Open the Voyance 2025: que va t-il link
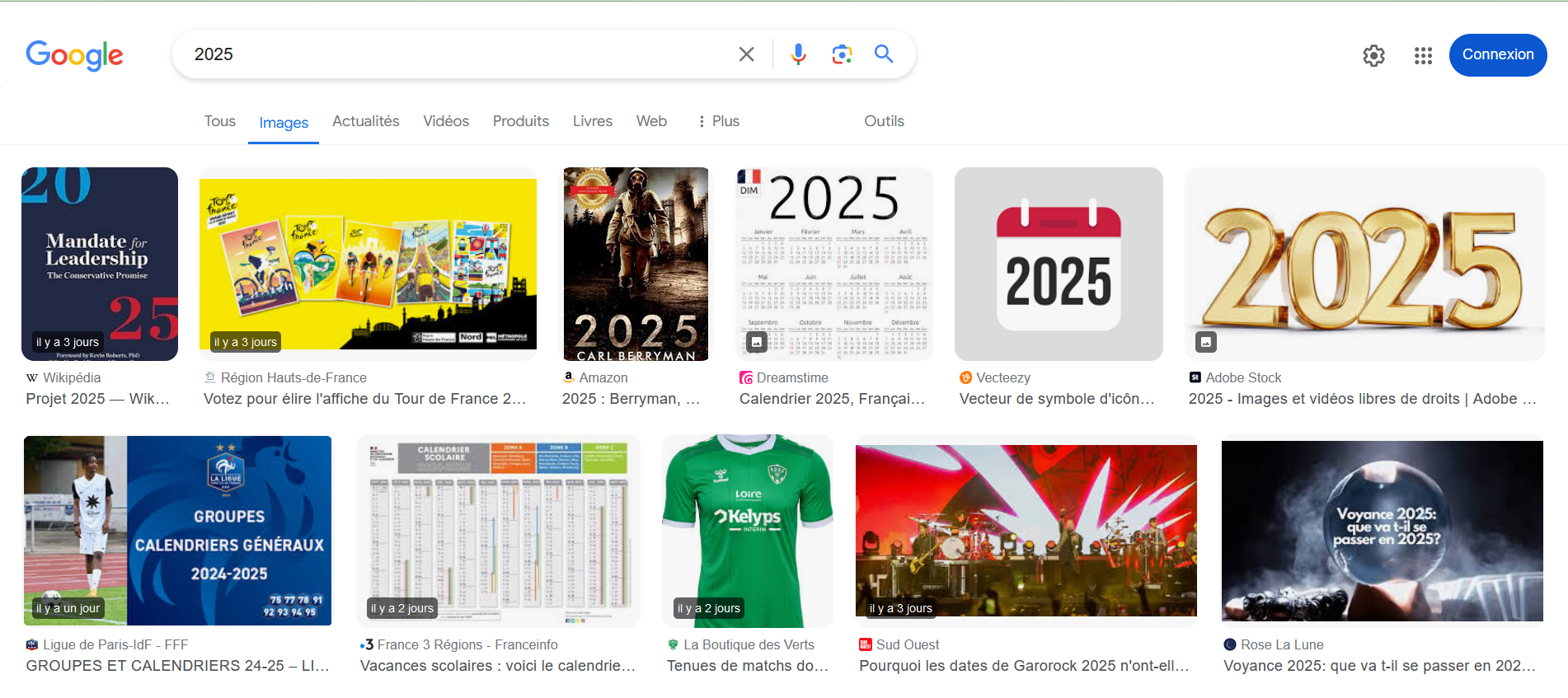1568x698 pixels. (1379, 666)
